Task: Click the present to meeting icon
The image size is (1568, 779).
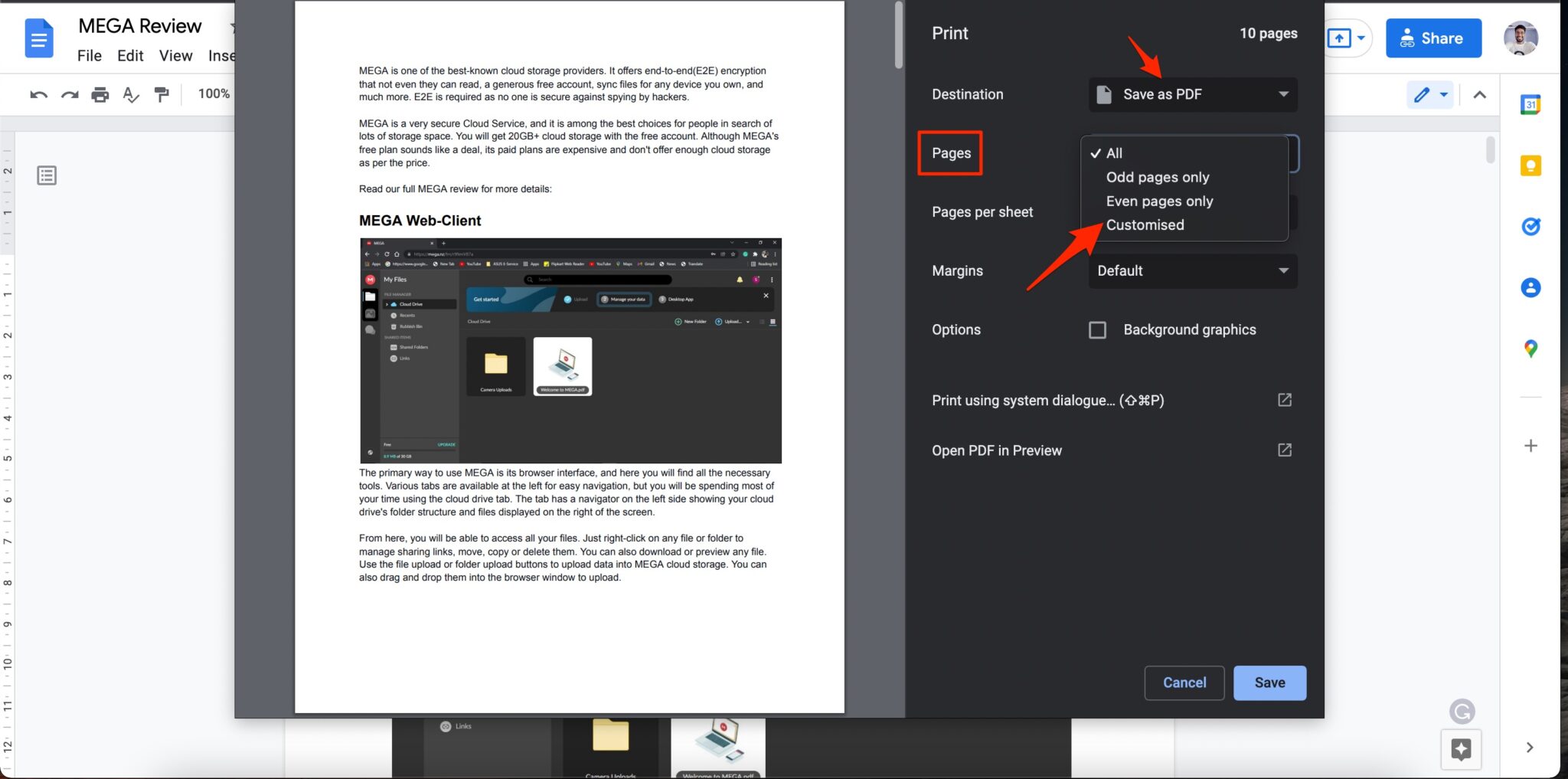Action: tap(1339, 38)
